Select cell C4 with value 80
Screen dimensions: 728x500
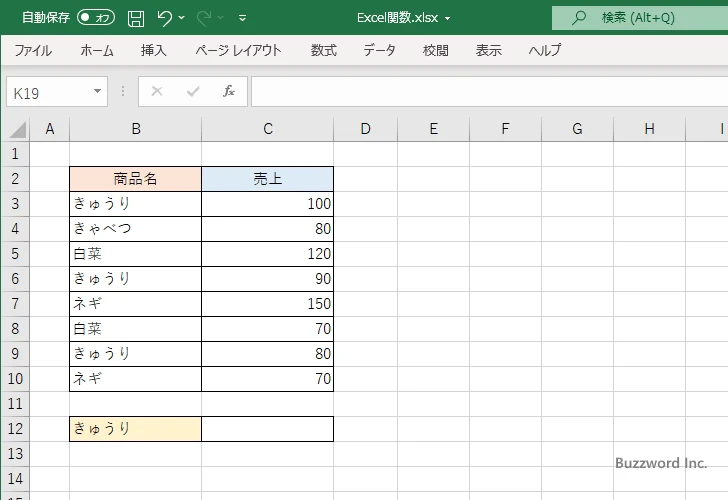click(267, 229)
